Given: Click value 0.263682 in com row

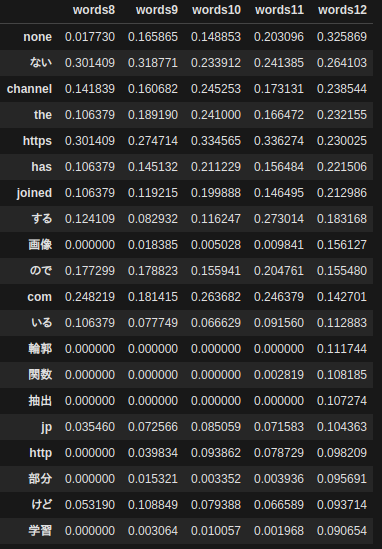Looking at the screenshot, I should (x=216, y=297).
